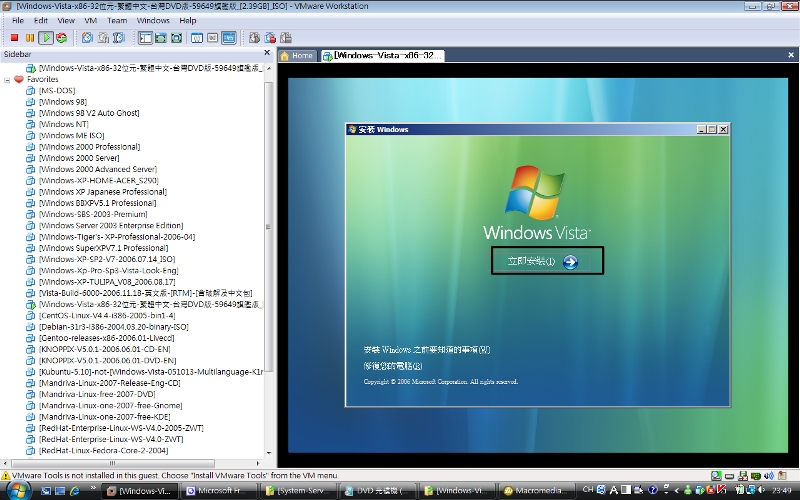Viewport: 800px width, 500px height.
Task: Open the 'What to know before installing' link
Action: click(x=427, y=350)
